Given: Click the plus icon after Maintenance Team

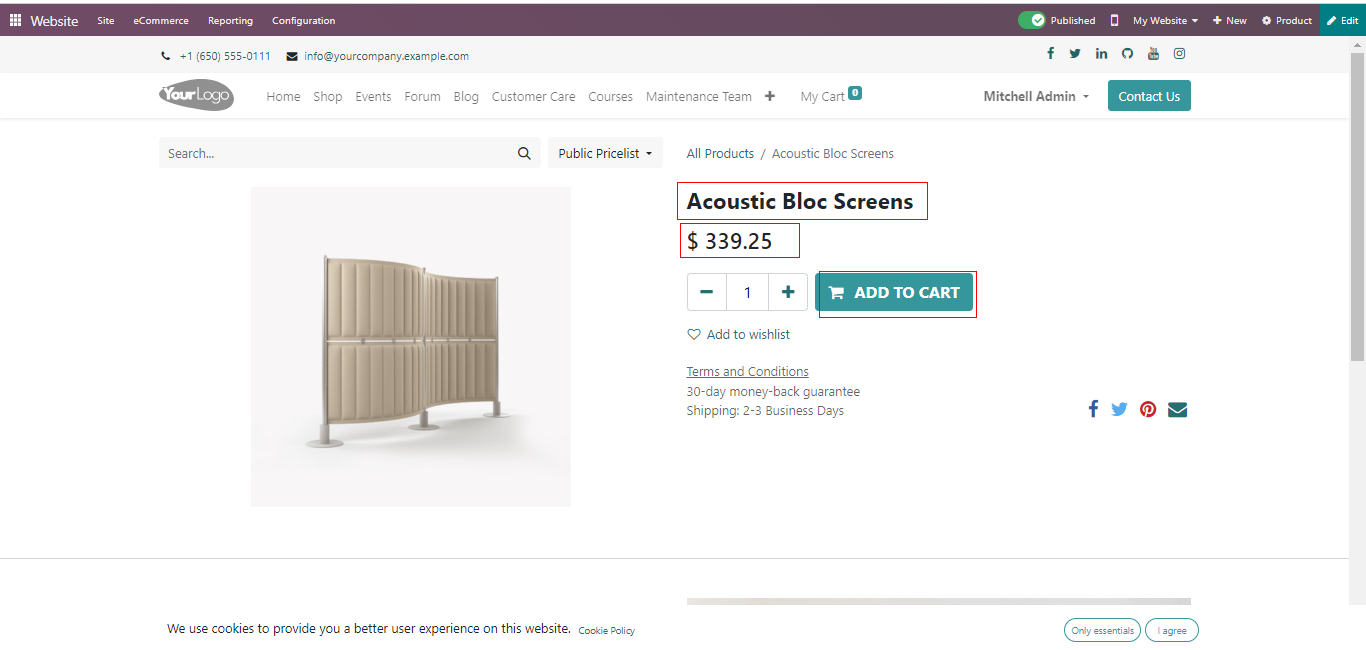Looking at the screenshot, I should tap(769, 96).
